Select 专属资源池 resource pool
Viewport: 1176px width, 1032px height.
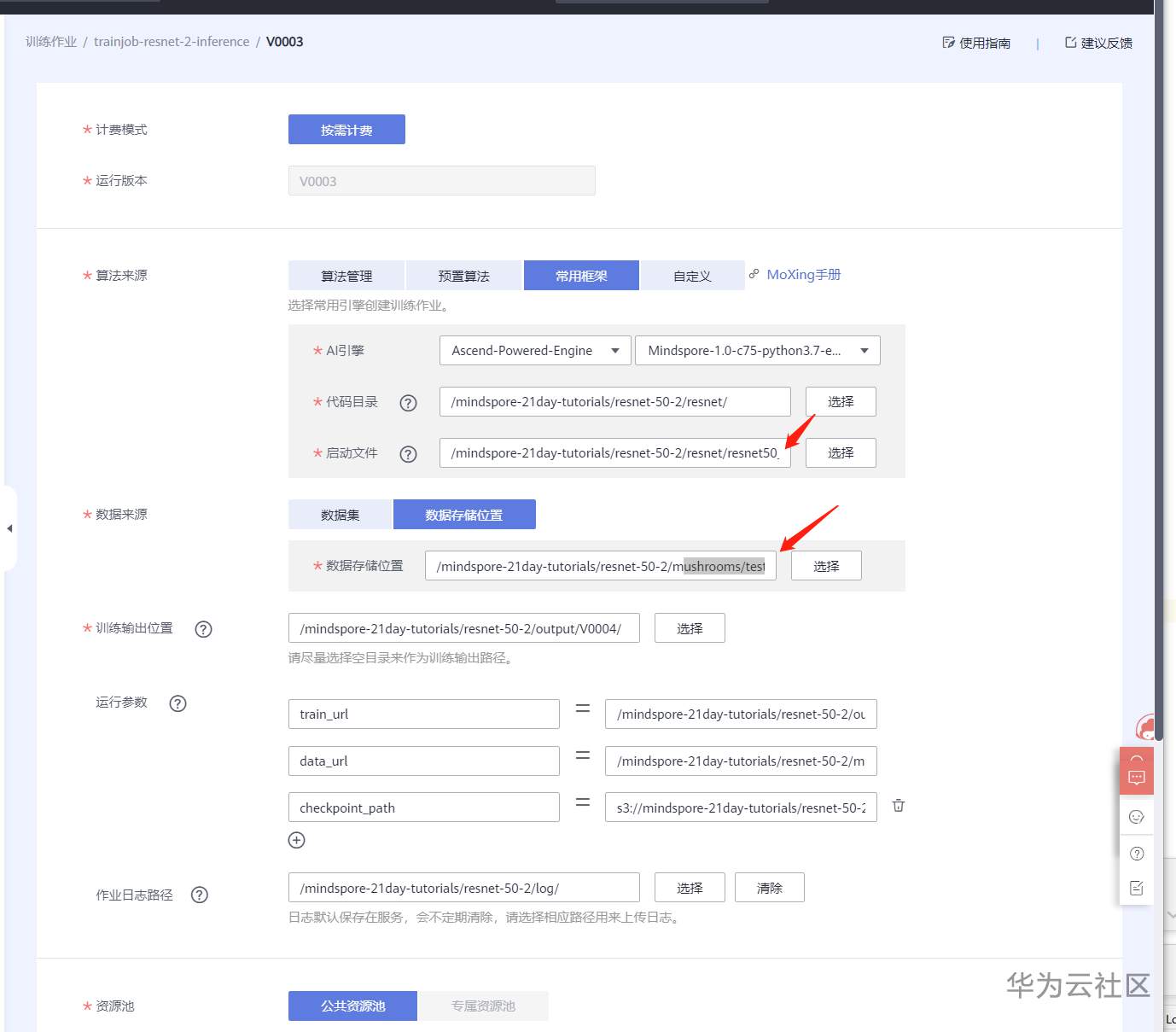pos(483,1006)
